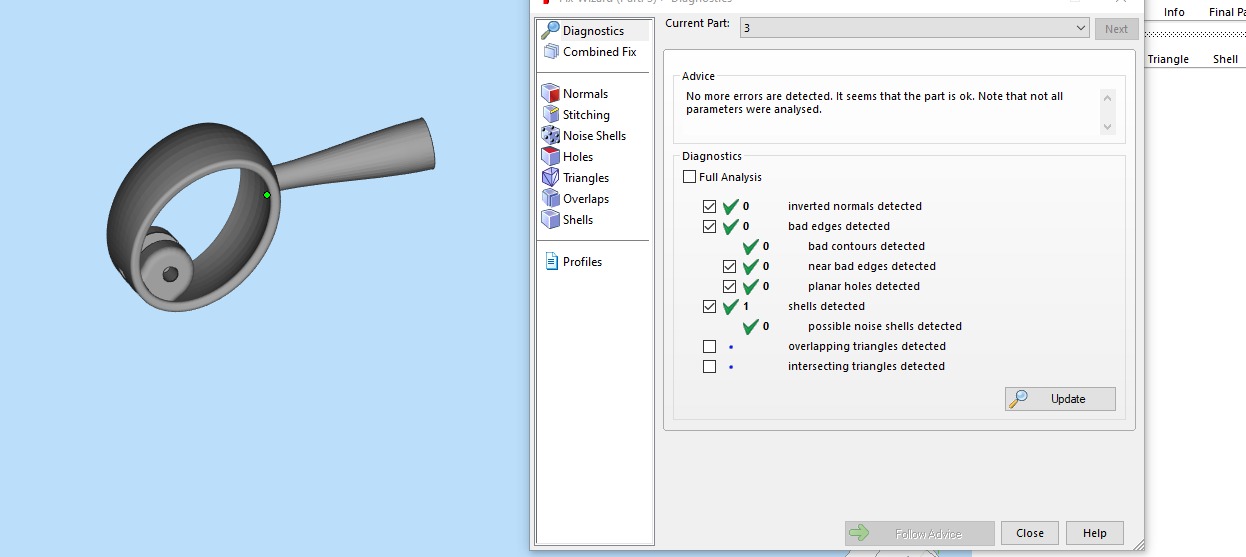
Task: Click the Close button
Action: click(1030, 533)
